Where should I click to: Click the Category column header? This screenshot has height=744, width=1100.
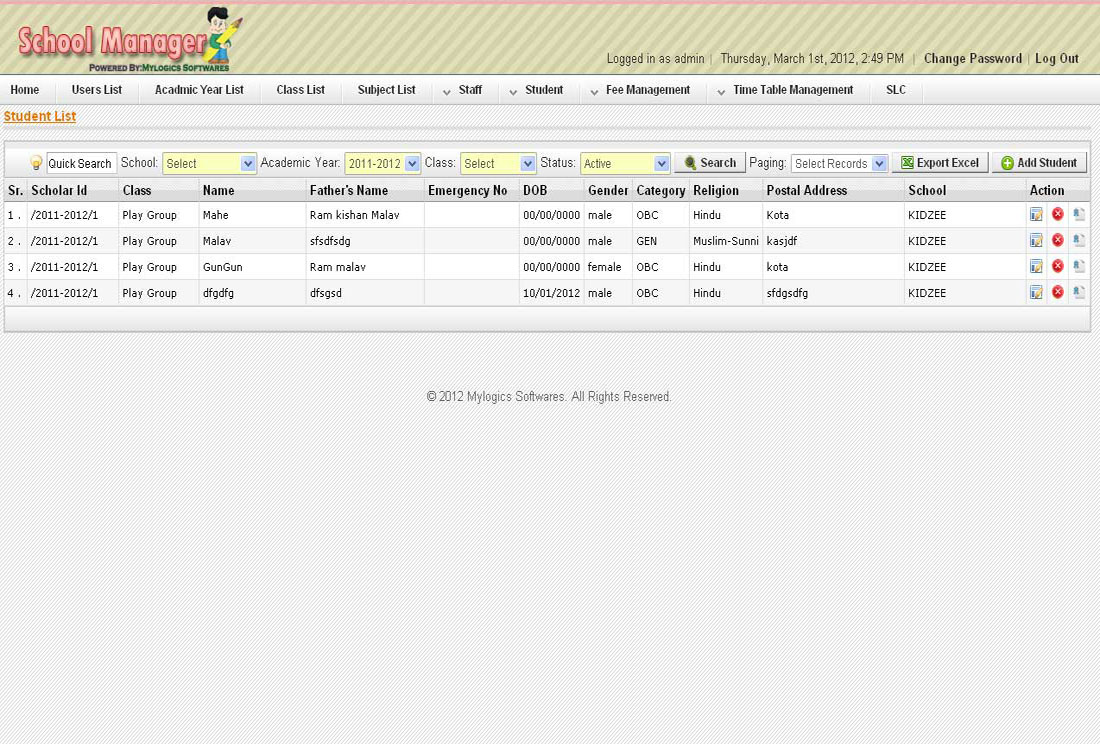point(661,190)
